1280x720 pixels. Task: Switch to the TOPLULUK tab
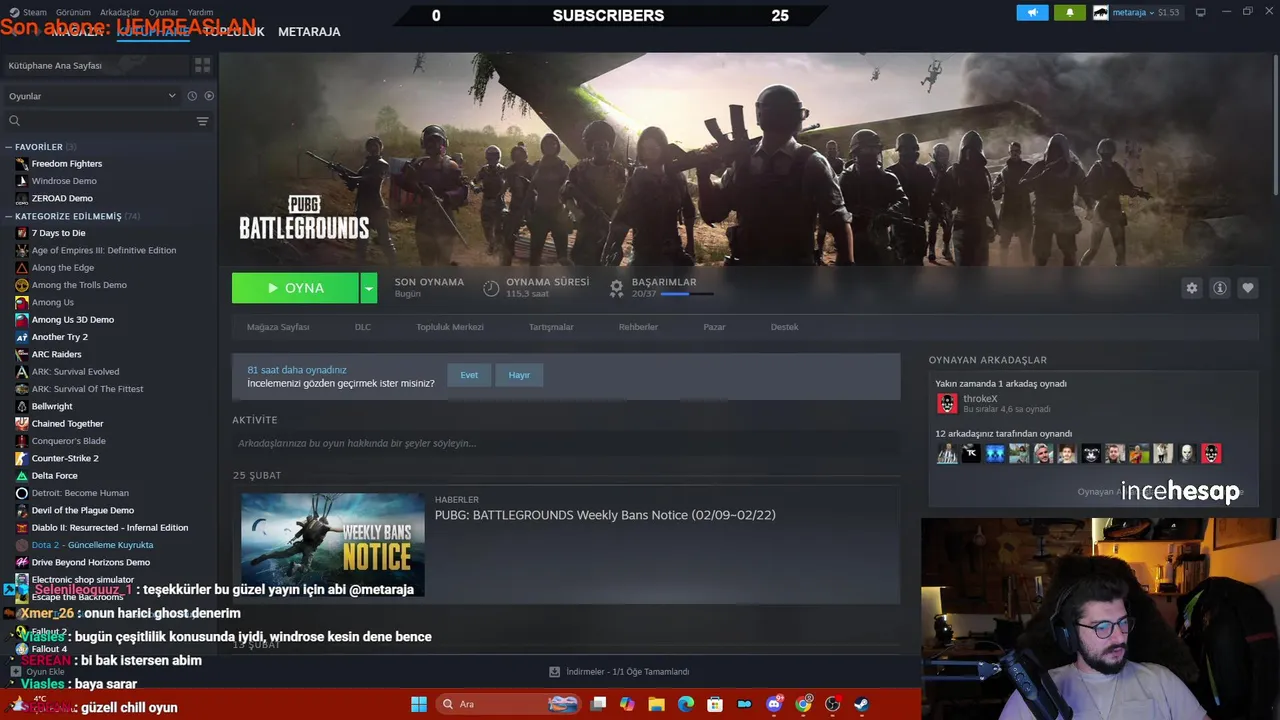234,32
